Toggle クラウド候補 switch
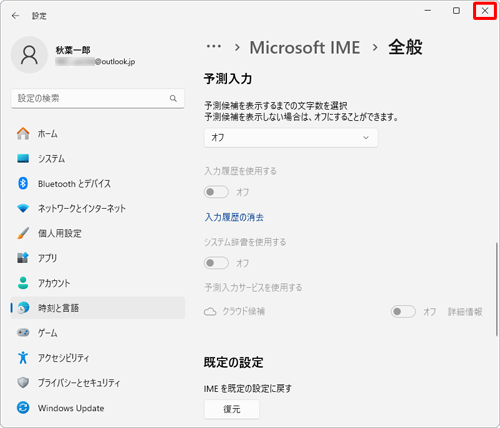Screen dimensions: 500x428 click(403, 311)
